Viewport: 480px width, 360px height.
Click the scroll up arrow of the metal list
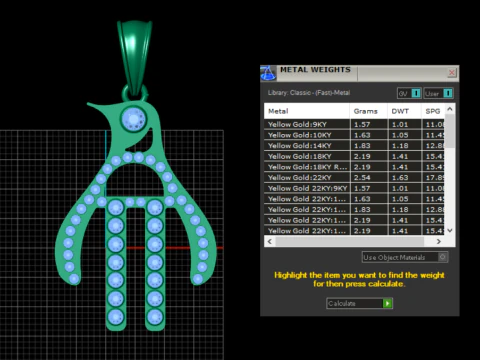(x=450, y=109)
